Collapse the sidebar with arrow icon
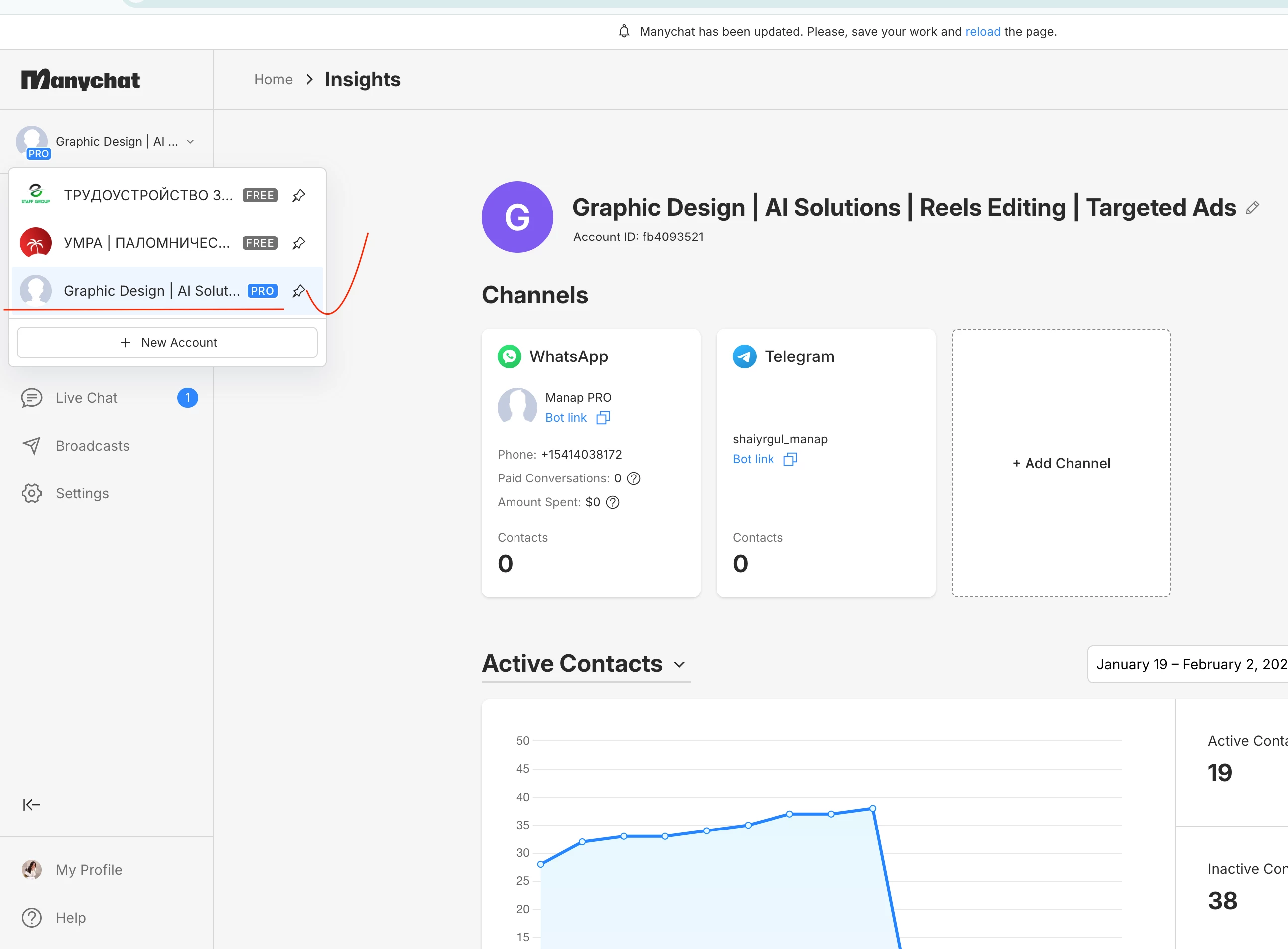 click(x=31, y=804)
